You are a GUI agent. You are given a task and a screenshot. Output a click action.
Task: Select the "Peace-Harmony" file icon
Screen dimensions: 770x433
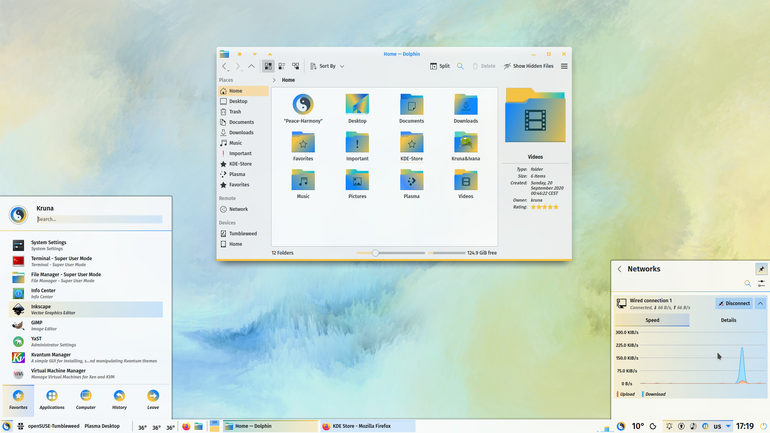(303, 104)
